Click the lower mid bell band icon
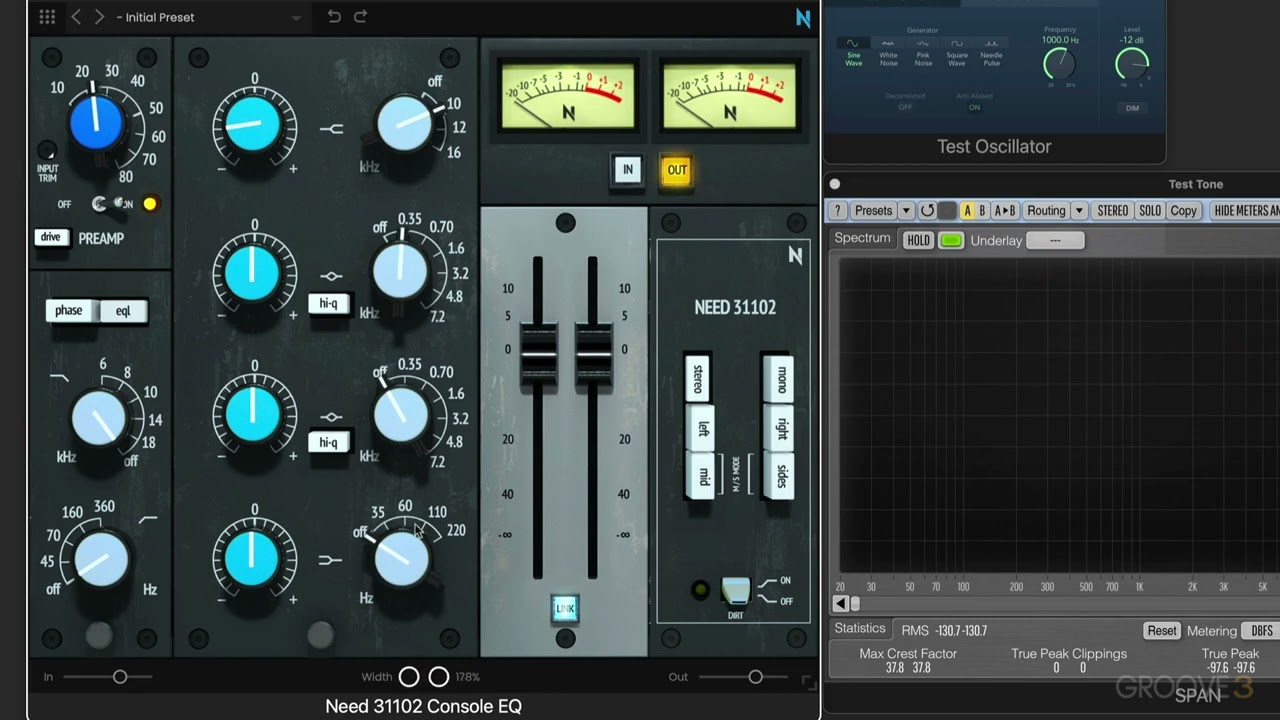 click(x=332, y=418)
